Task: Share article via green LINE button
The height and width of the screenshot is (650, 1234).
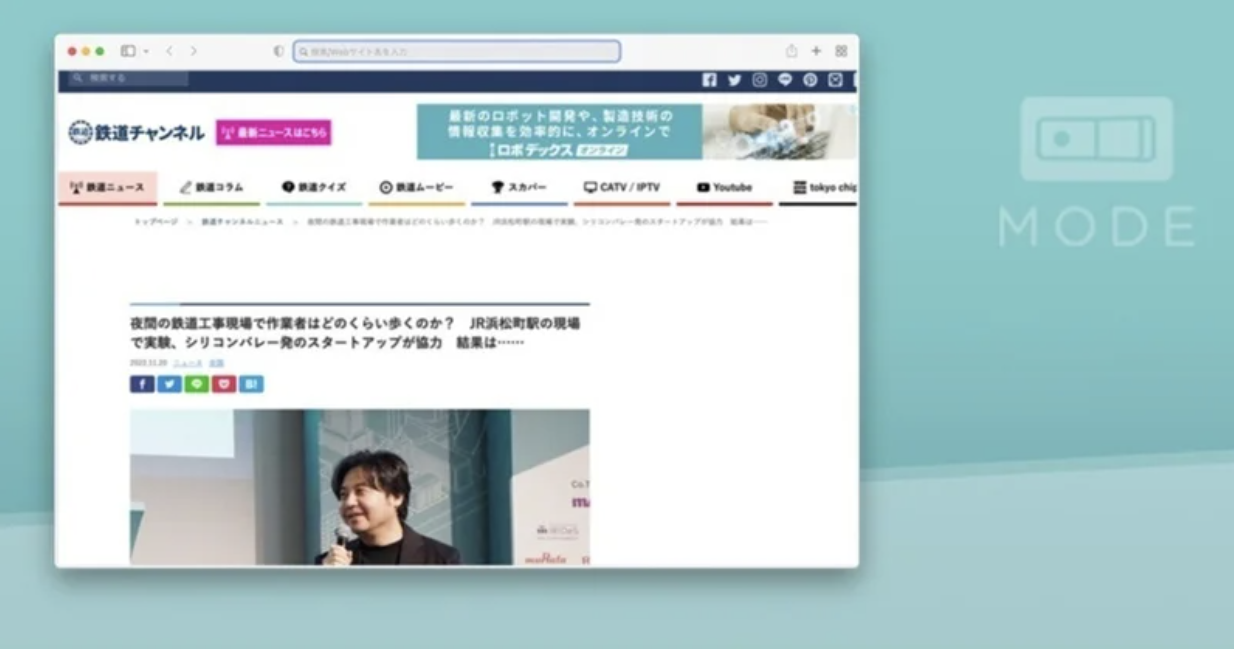Action: coord(196,384)
